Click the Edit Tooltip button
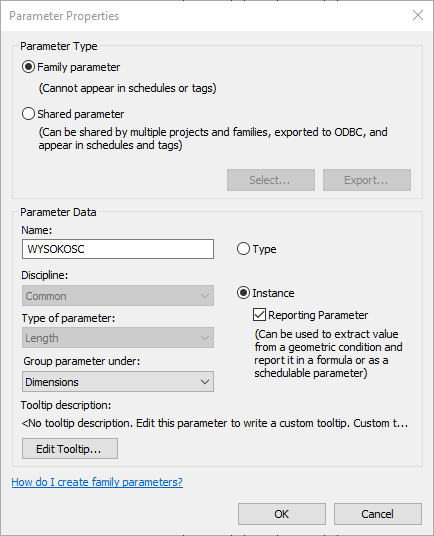434x536 pixels. (x=70, y=448)
